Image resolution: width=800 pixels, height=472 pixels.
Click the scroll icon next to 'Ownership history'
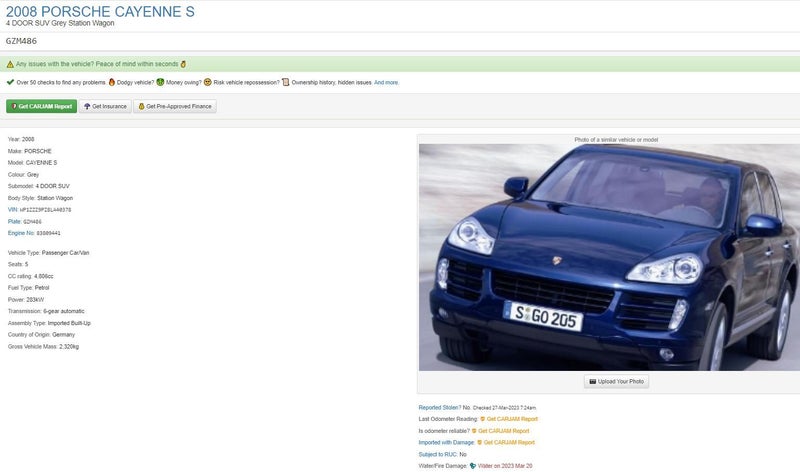pos(286,82)
